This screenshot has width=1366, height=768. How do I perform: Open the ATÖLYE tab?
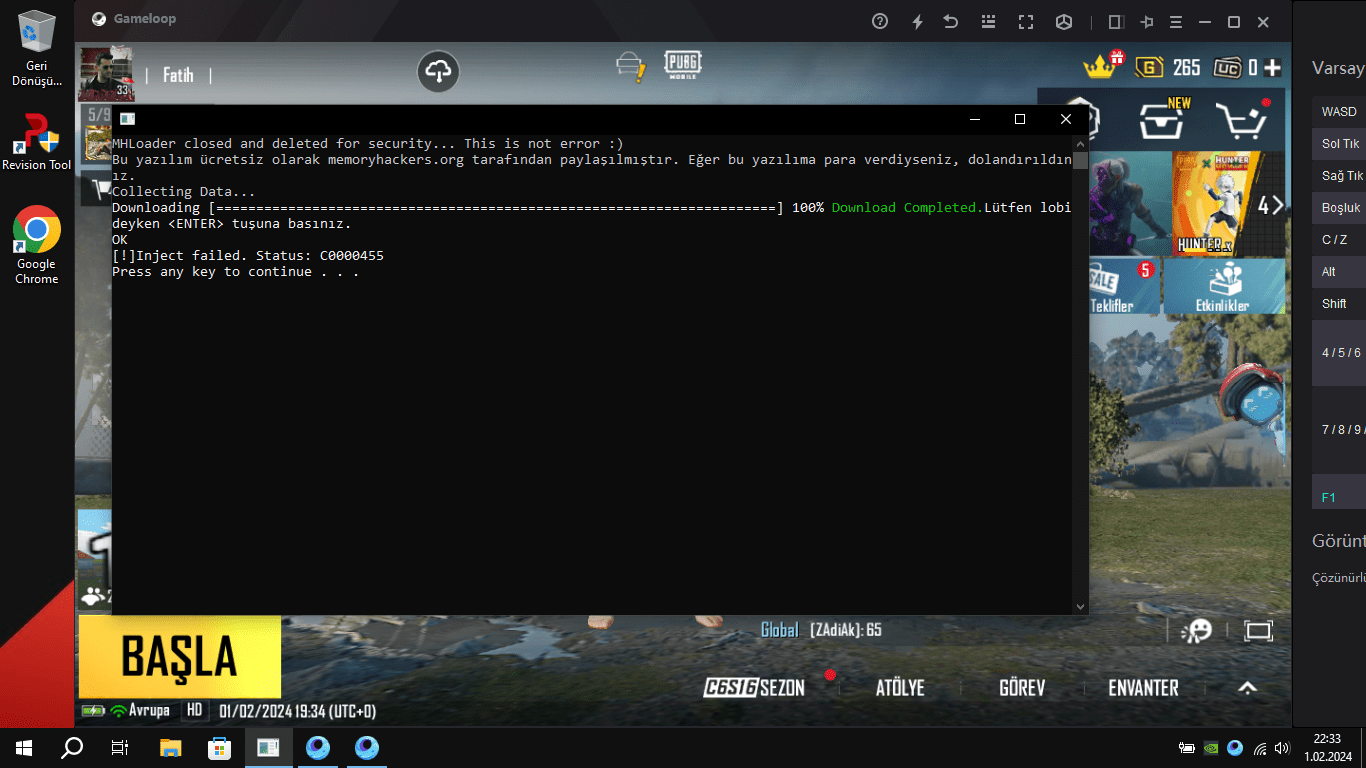(900, 688)
